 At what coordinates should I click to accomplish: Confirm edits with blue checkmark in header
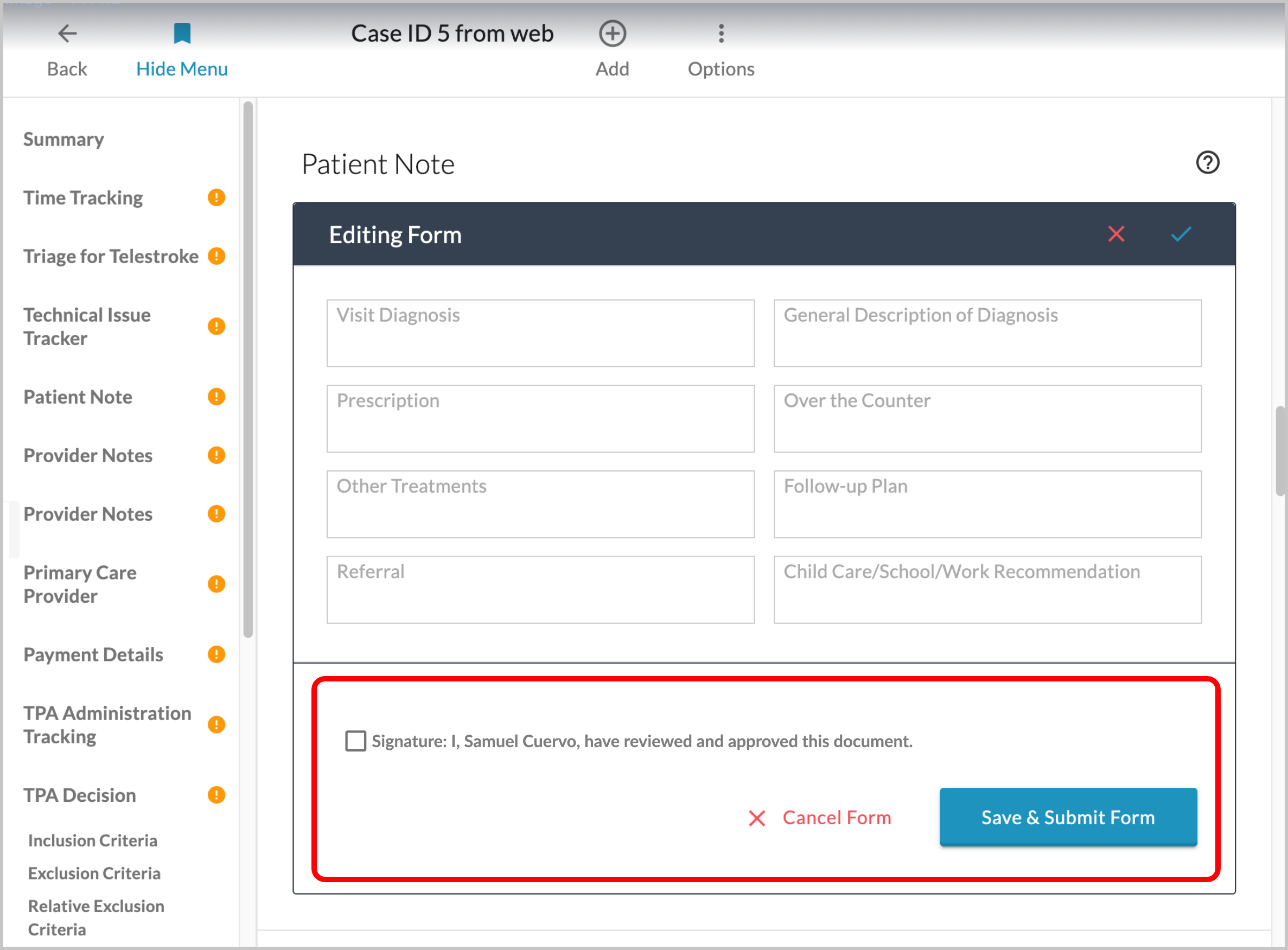[1181, 234]
